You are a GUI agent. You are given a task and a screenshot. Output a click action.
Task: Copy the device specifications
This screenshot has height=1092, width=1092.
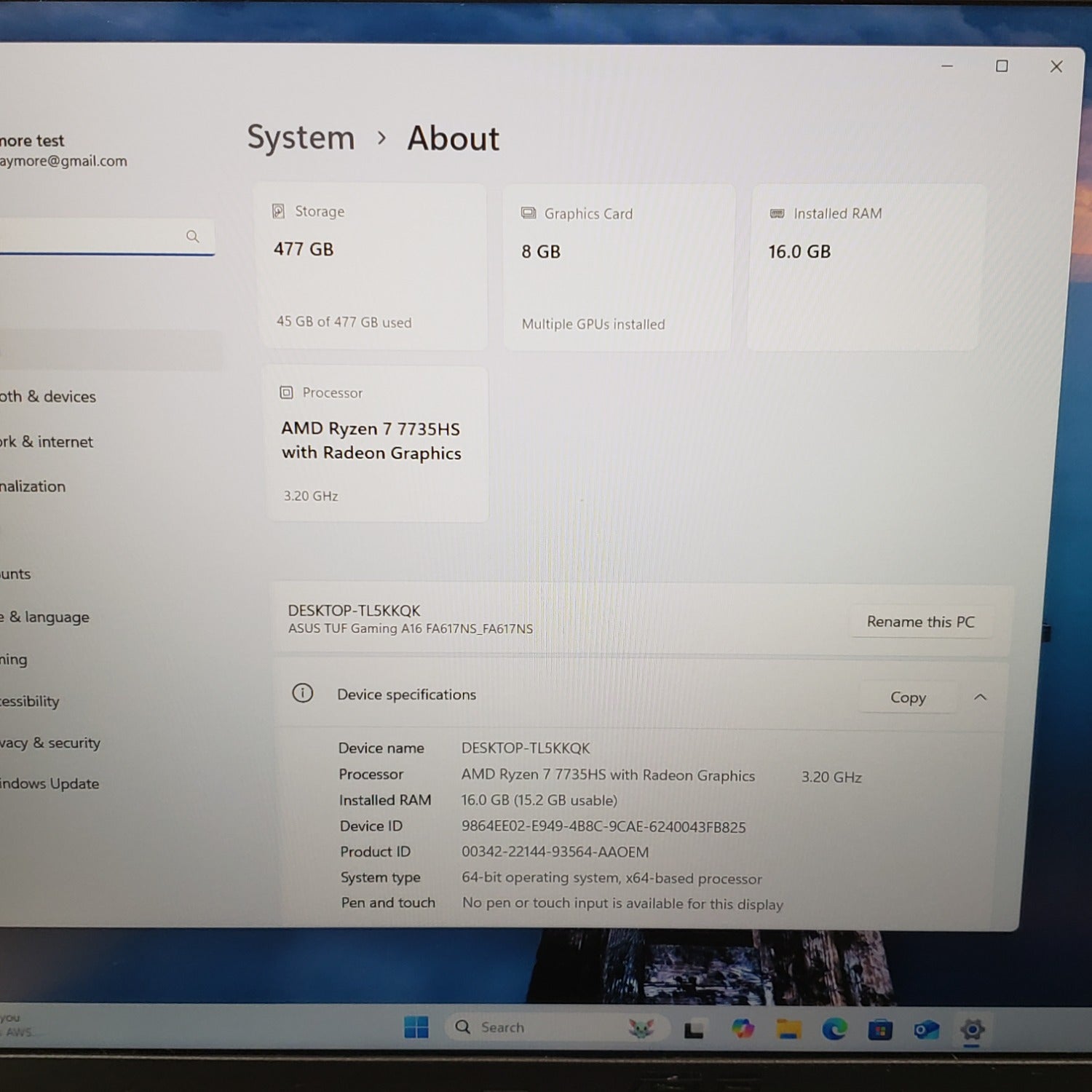click(x=907, y=697)
